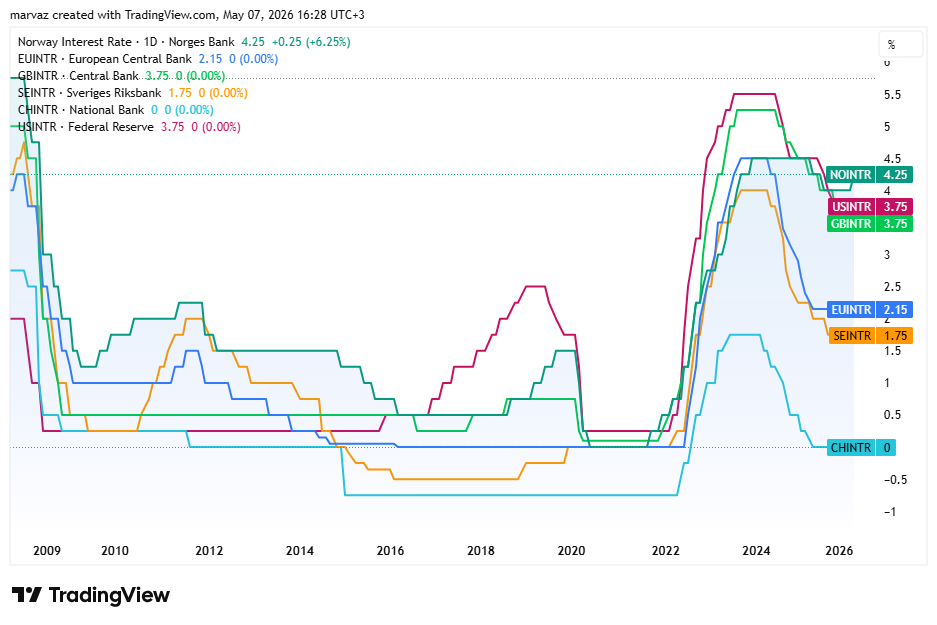The image size is (937, 625).
Task: Click the NOINTR 4.25 price label
Action: 869,174
